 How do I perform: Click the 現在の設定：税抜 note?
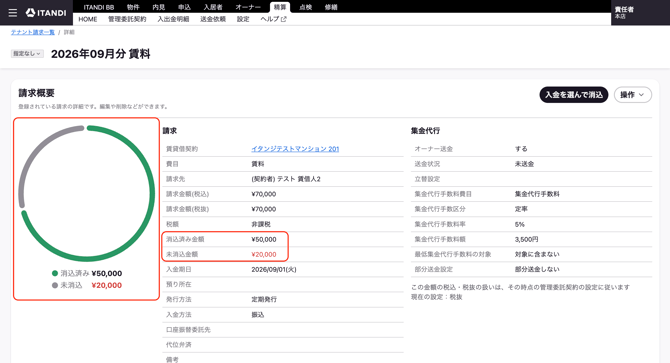tap(437, 297)
